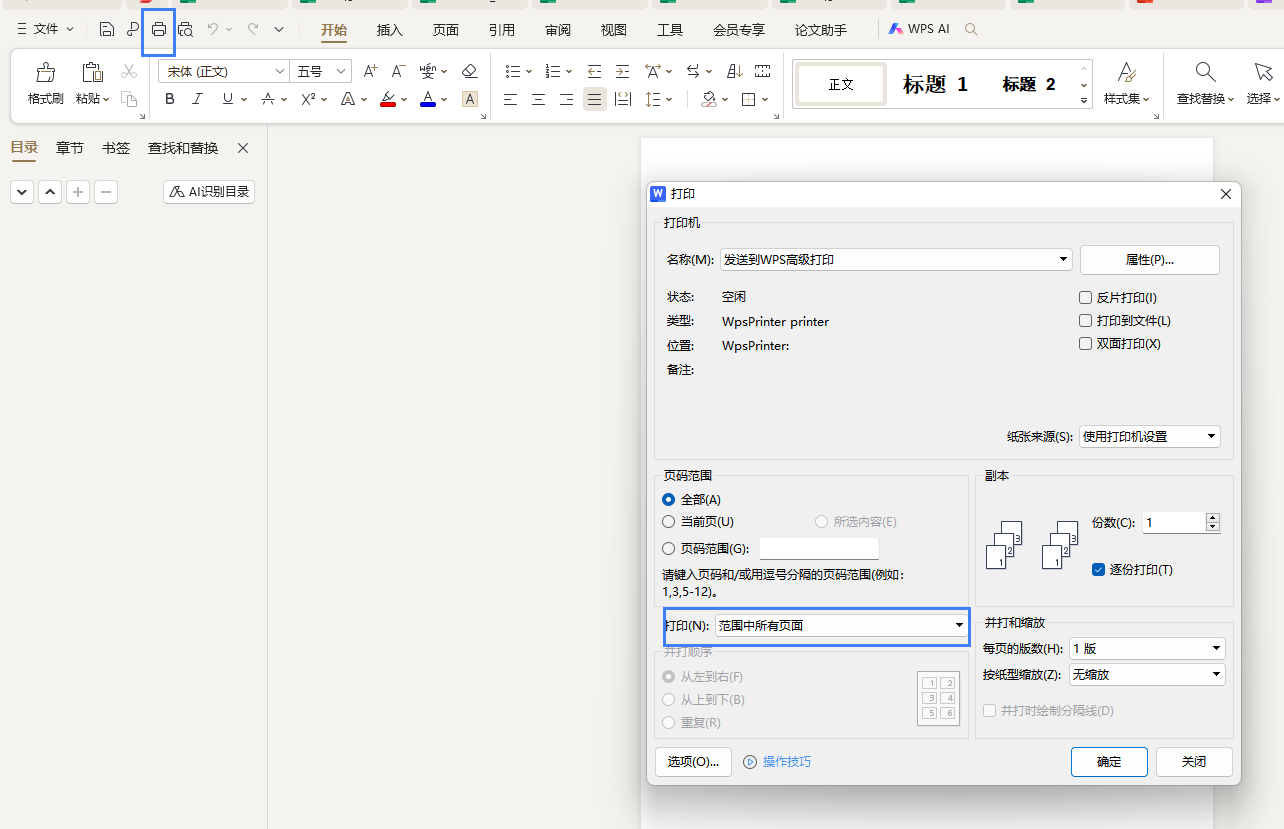Select 全部 page range radio button
This screenshot has height=829, width=1284.
(x=668, y=499)
